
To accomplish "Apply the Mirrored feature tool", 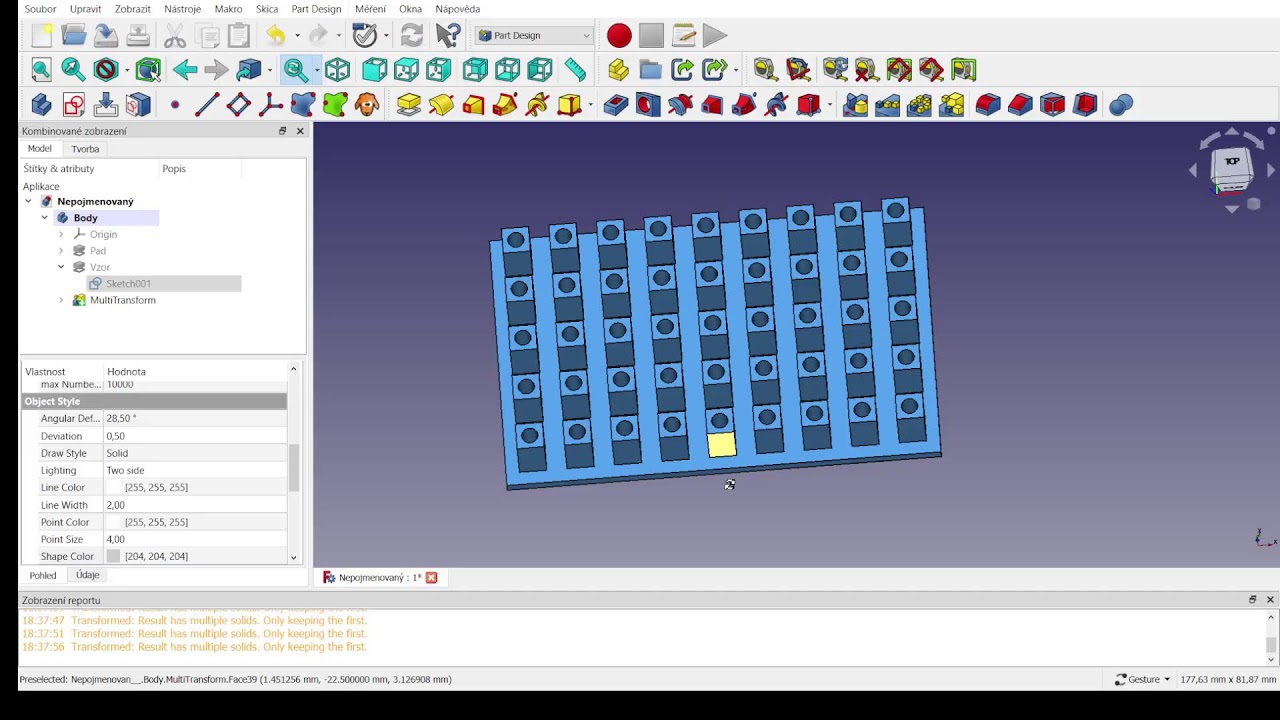I will [x=855, y=105].
